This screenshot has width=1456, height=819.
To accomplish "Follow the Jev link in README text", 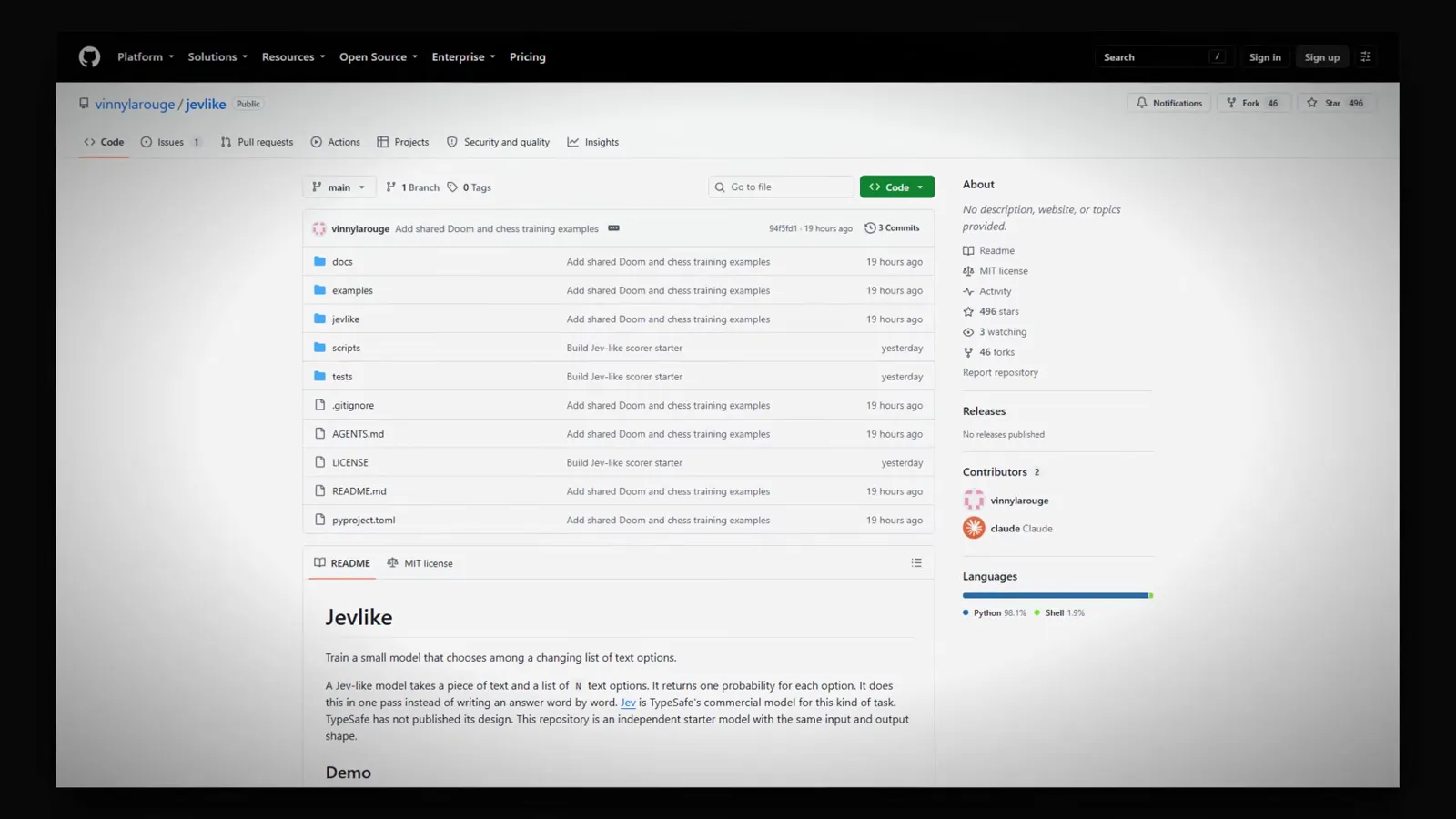I will 628,703.
